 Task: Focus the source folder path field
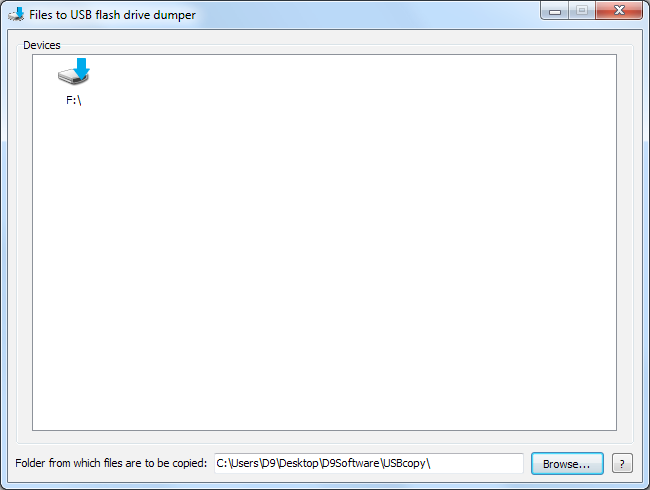[x=369, y=463]
